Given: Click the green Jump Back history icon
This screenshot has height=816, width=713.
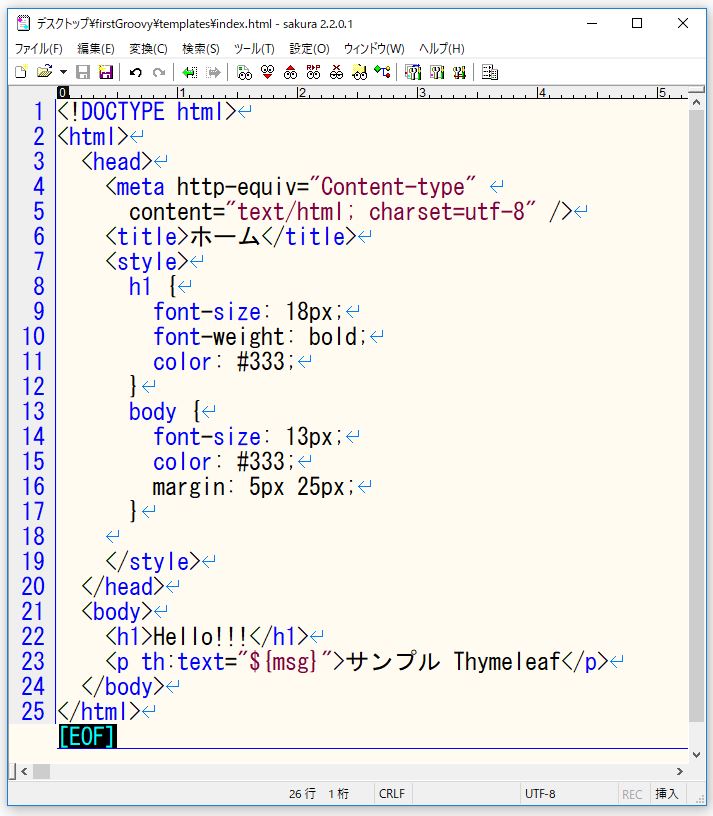Looking at the screenshot, I should [x=189, y=72].
